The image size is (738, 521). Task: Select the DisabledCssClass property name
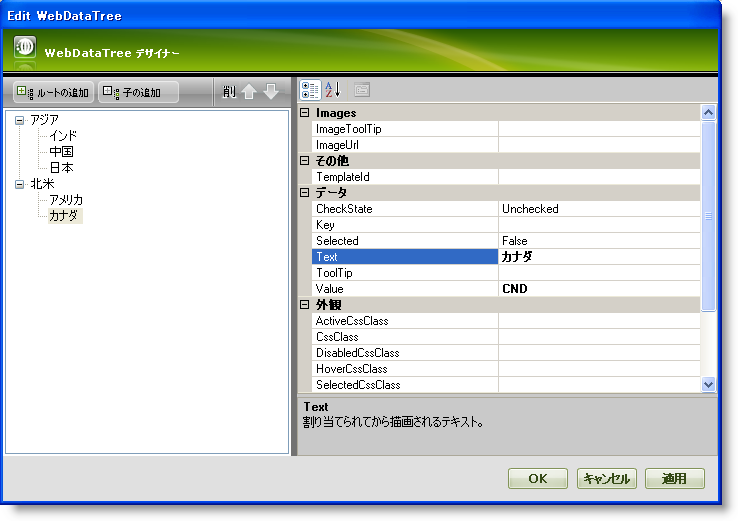click(405, 353)
